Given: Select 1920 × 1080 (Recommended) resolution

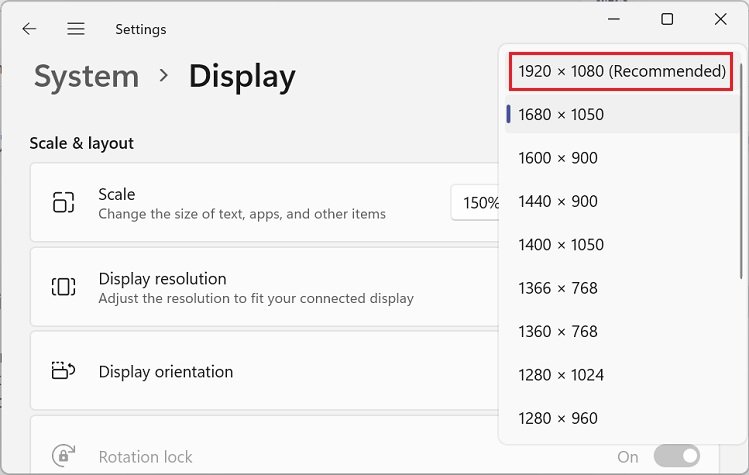Looking at the screenshot, I should [x=621, y=71].
